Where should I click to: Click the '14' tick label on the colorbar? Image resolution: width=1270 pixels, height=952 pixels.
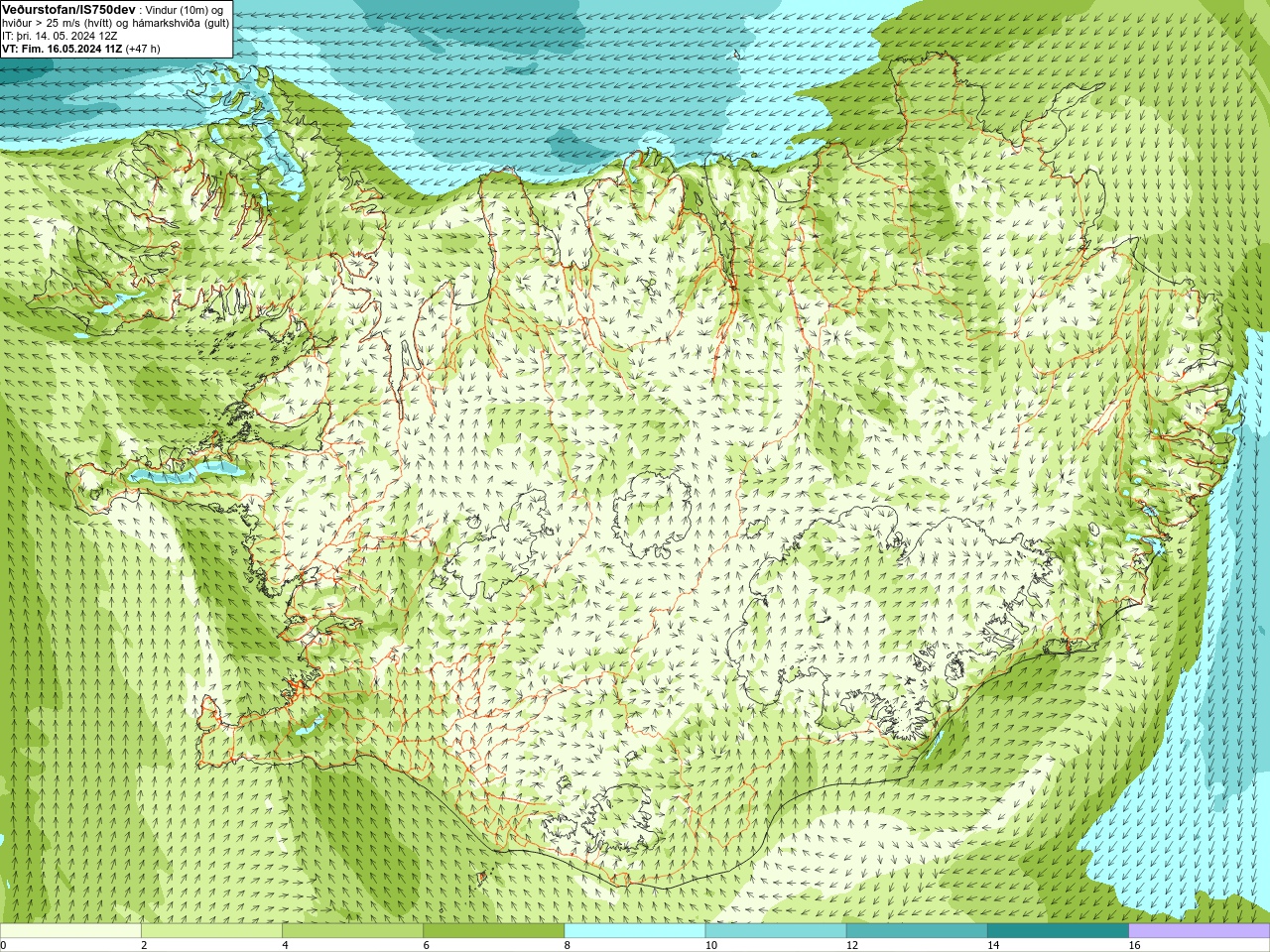993,945
